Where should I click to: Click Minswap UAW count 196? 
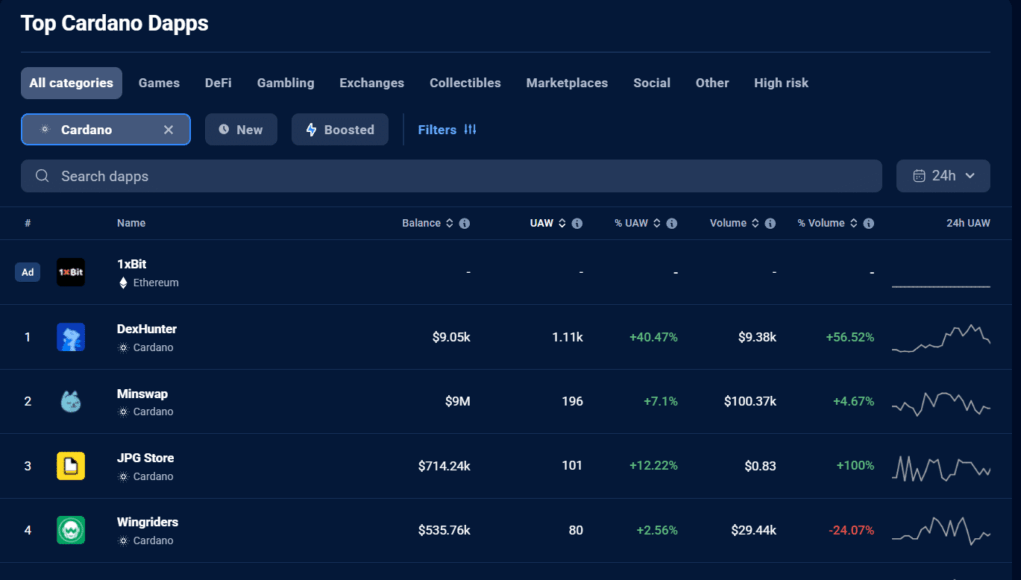click(x=572, y=402)
